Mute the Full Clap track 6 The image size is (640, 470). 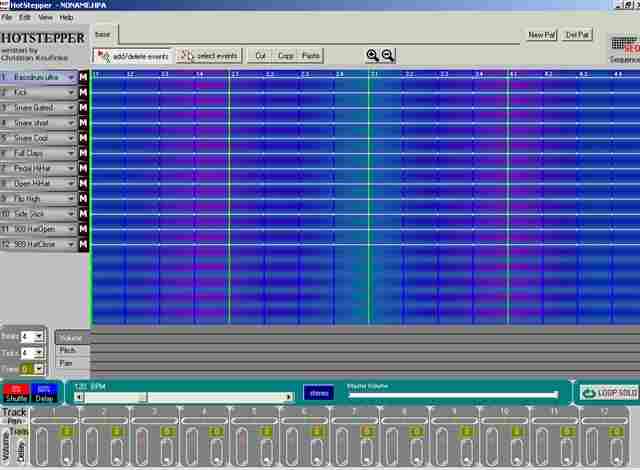pyautogui.click(x=83, y=153)
